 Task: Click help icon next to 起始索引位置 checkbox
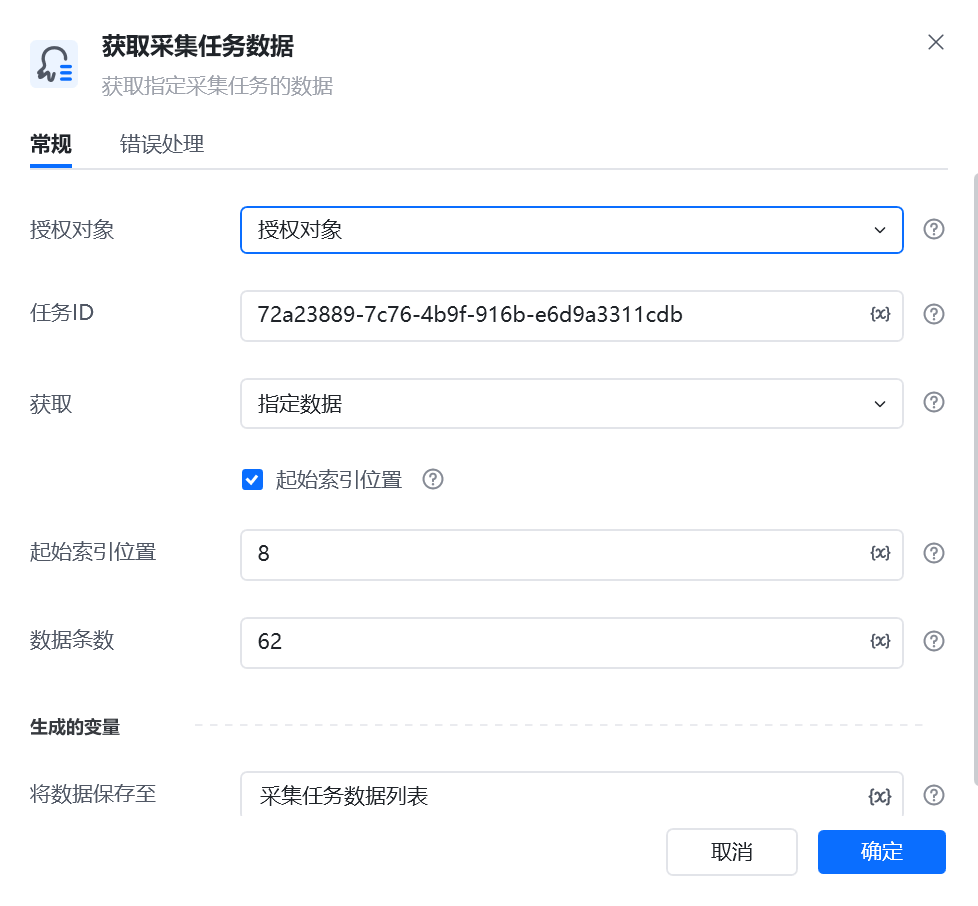[x=432, y=480]
